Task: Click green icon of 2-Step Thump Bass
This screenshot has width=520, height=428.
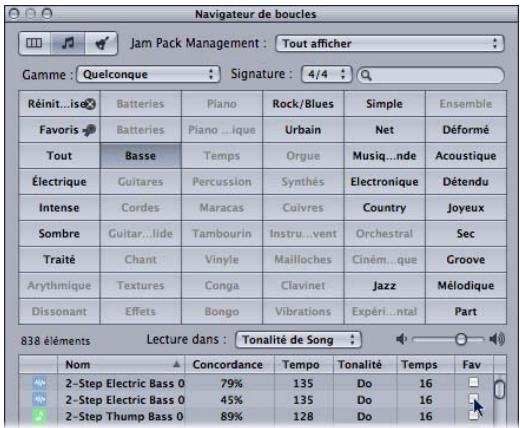Action: click(x=40, y=416)
